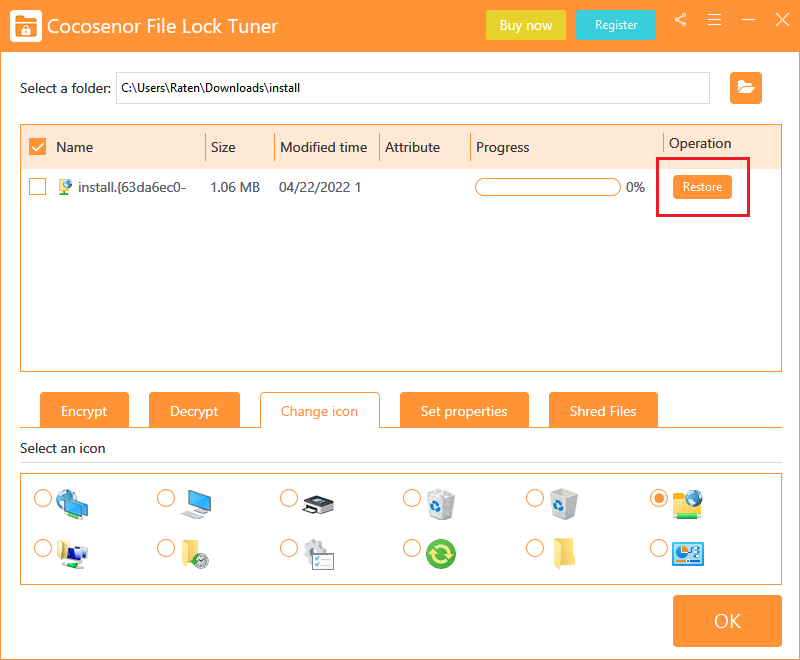The height and width of the screenshot is (660, 800).
Task: Click the 1.06 MB size value
Action: click(235, 187)
